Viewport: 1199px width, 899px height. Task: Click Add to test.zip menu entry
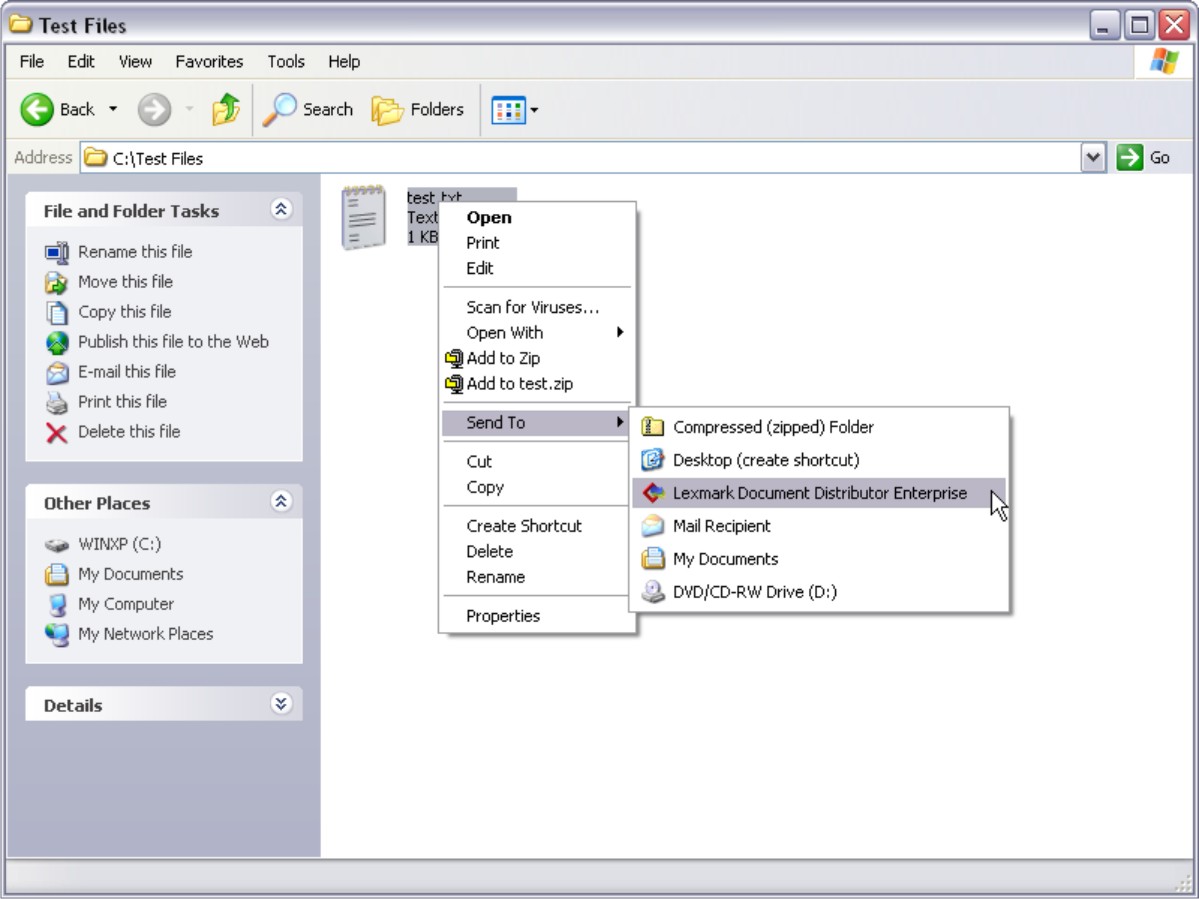[x=519, y=384]
